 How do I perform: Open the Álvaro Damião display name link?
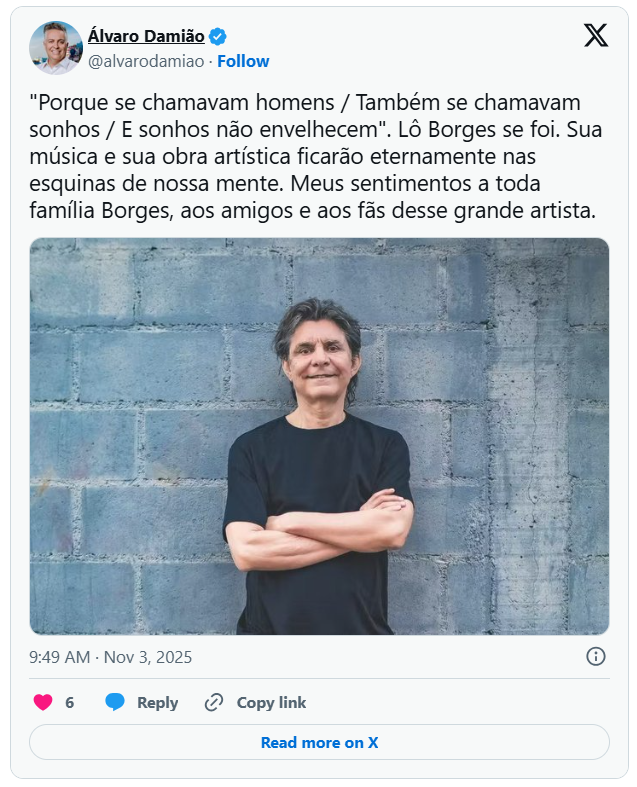[x=146, y=37]
